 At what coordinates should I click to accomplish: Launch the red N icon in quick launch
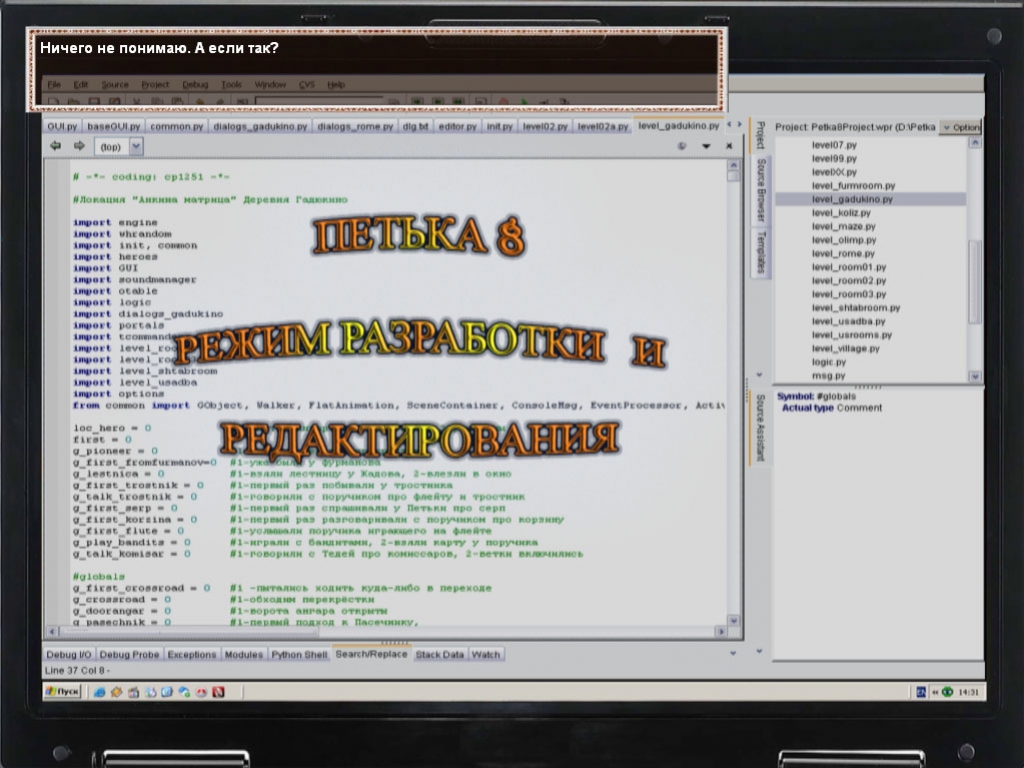(x=218, y=692)
